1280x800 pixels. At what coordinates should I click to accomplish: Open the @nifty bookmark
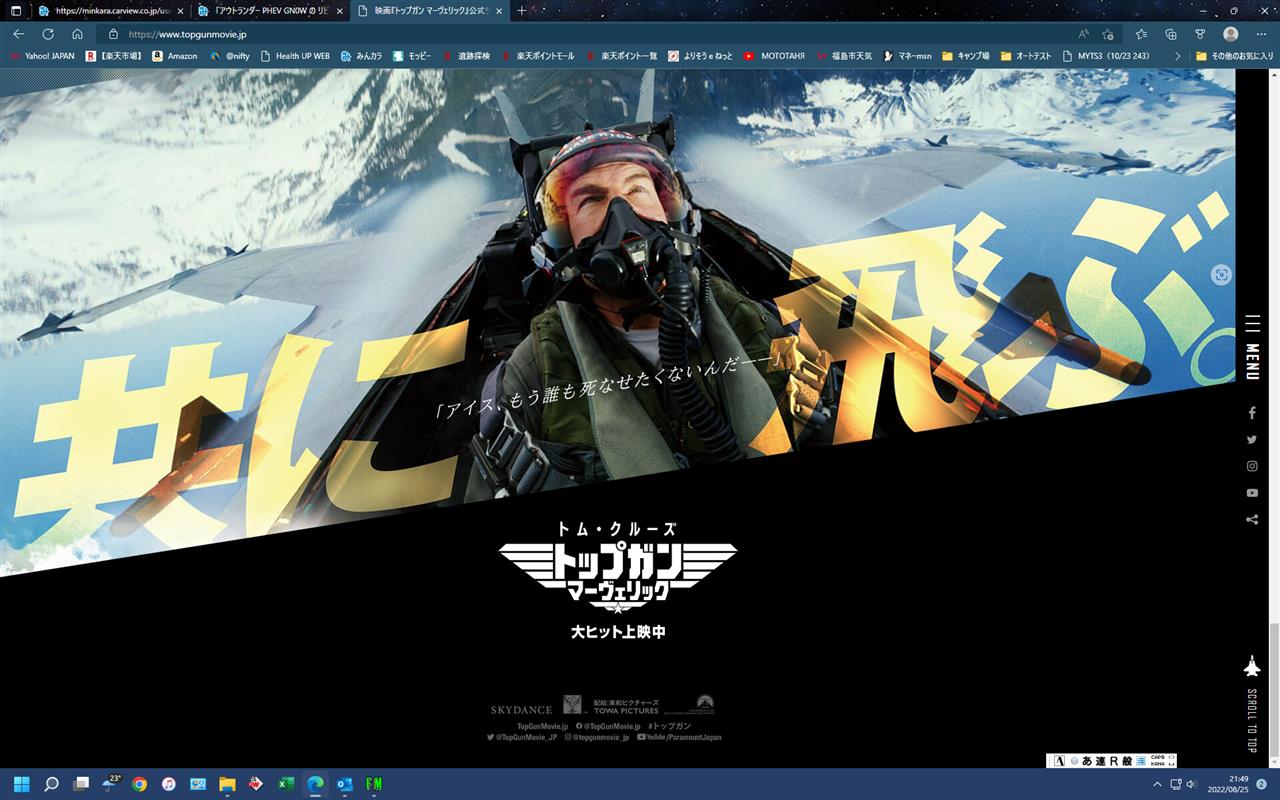tap(229, 56)
